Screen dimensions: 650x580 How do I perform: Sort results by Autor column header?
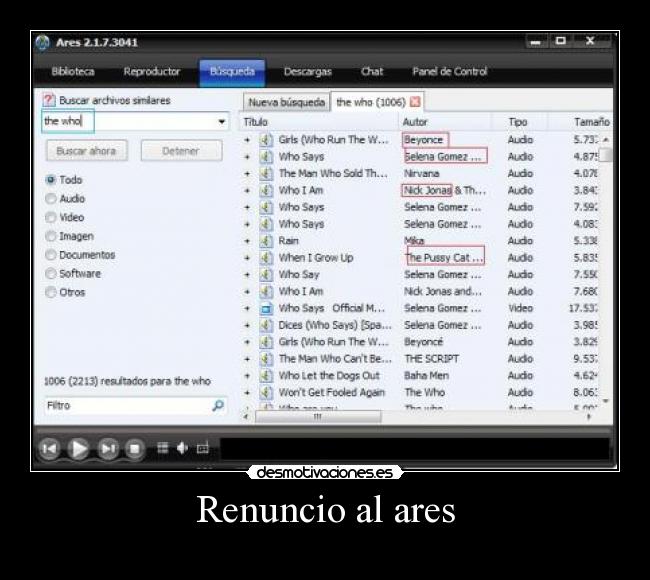coord(444,122)
